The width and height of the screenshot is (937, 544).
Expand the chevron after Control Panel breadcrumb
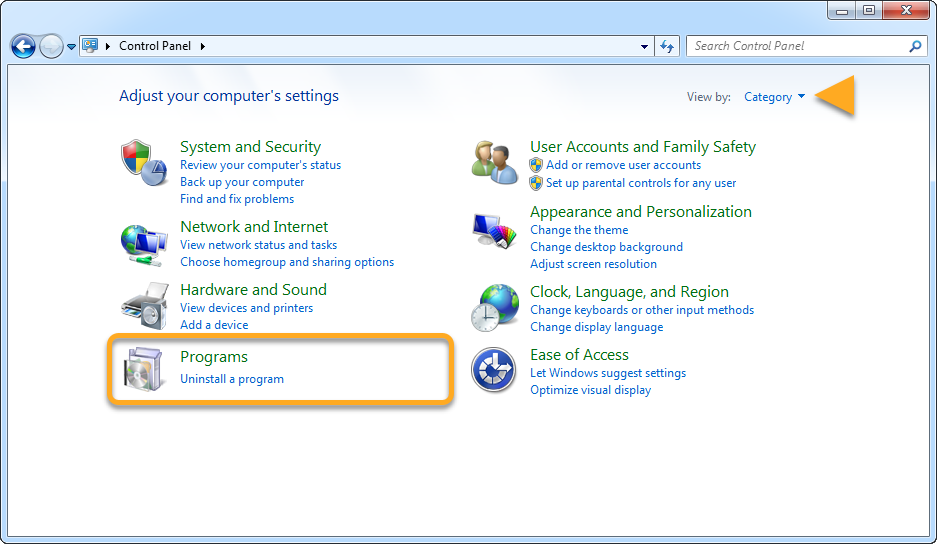click(203, 46)
